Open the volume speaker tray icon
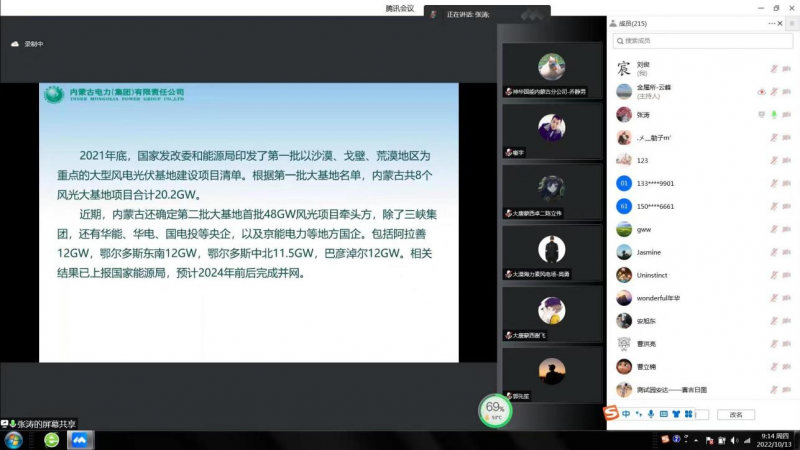Viewport: 800px width, 450px height. pos(734,440)
